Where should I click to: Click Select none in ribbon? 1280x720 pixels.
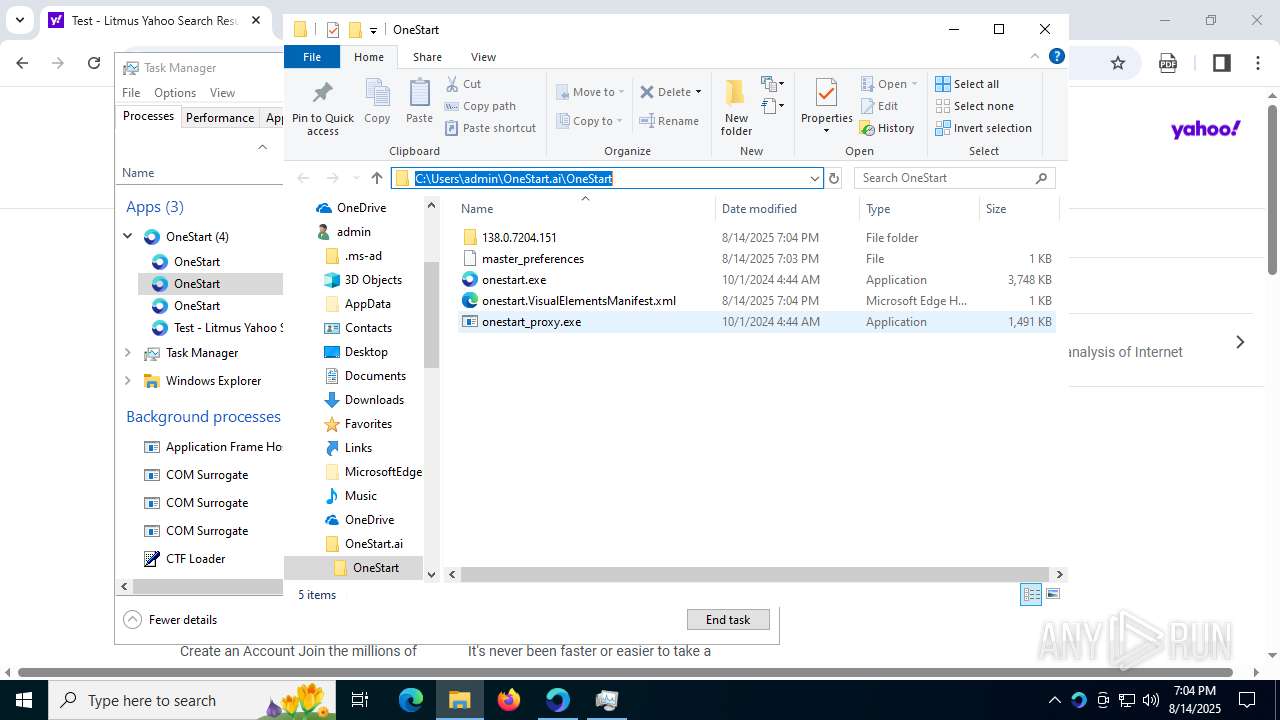[x=974, y=106]
